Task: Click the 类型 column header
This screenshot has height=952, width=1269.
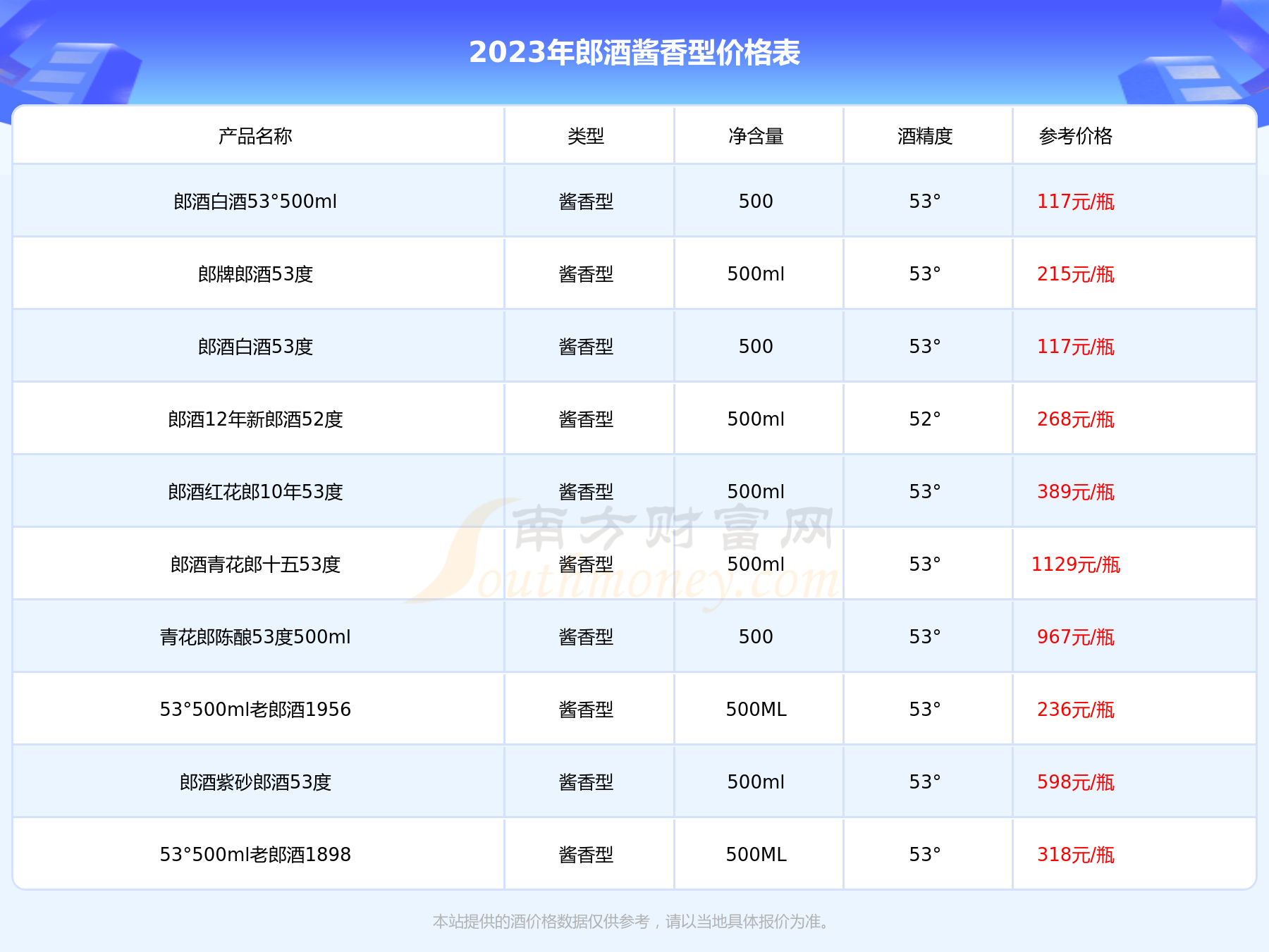Action: (587, 136)
